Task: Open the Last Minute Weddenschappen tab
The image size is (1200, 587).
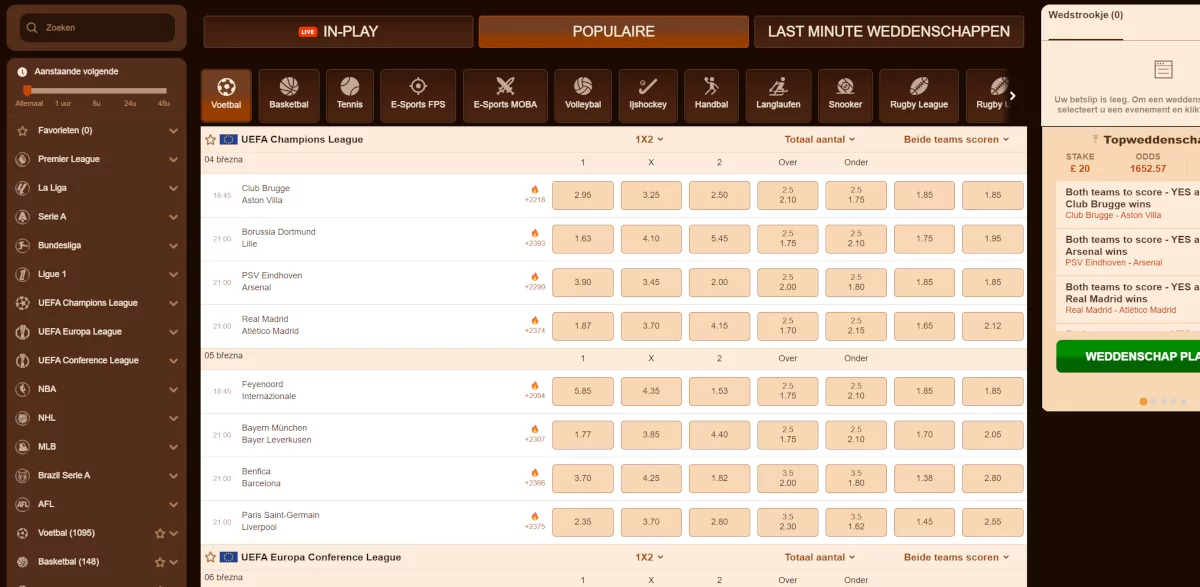Action: (889, 32)
